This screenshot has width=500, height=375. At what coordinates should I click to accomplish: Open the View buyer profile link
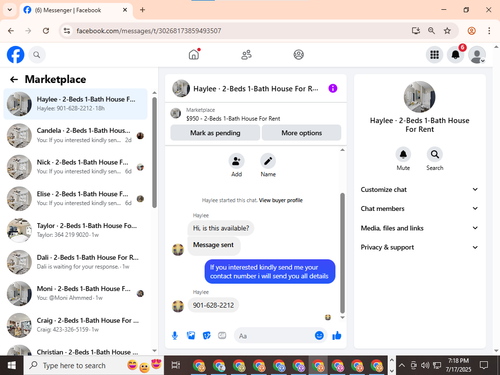pos(281,200)
